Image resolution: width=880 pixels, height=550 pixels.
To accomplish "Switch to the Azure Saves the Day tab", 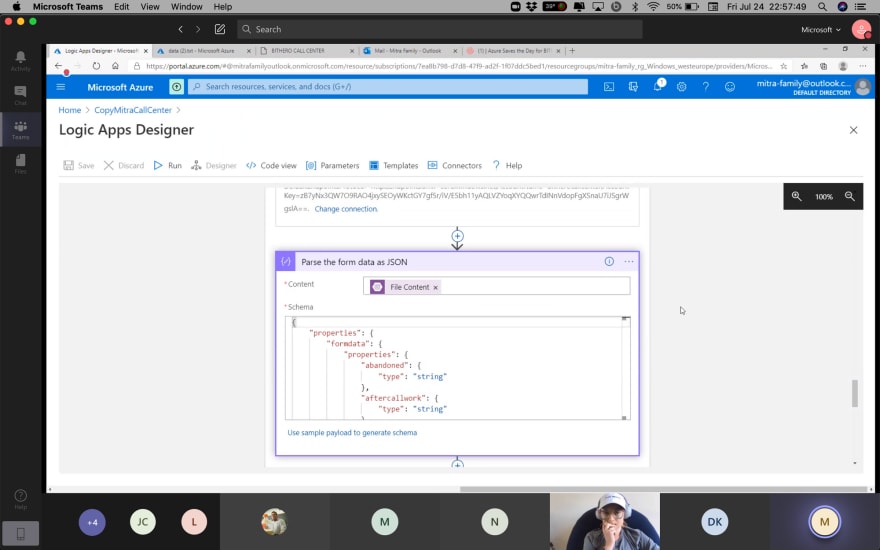I will point(514,51).
